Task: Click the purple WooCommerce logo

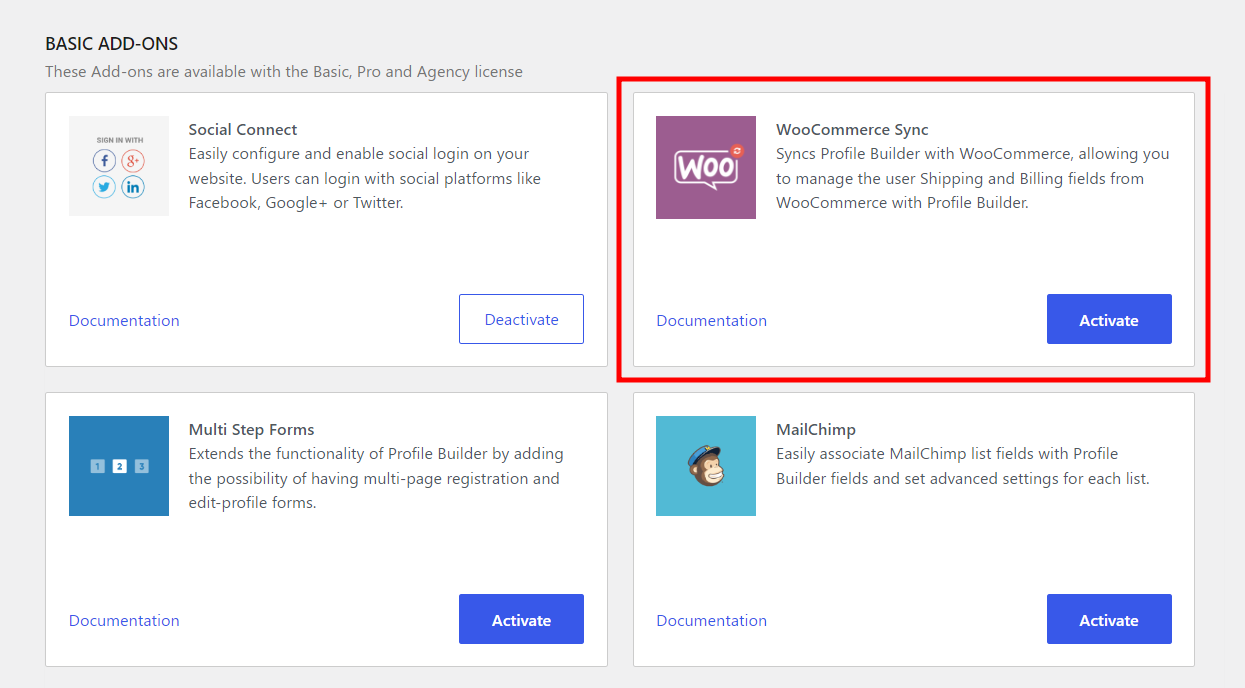Action: coord(706,167)
